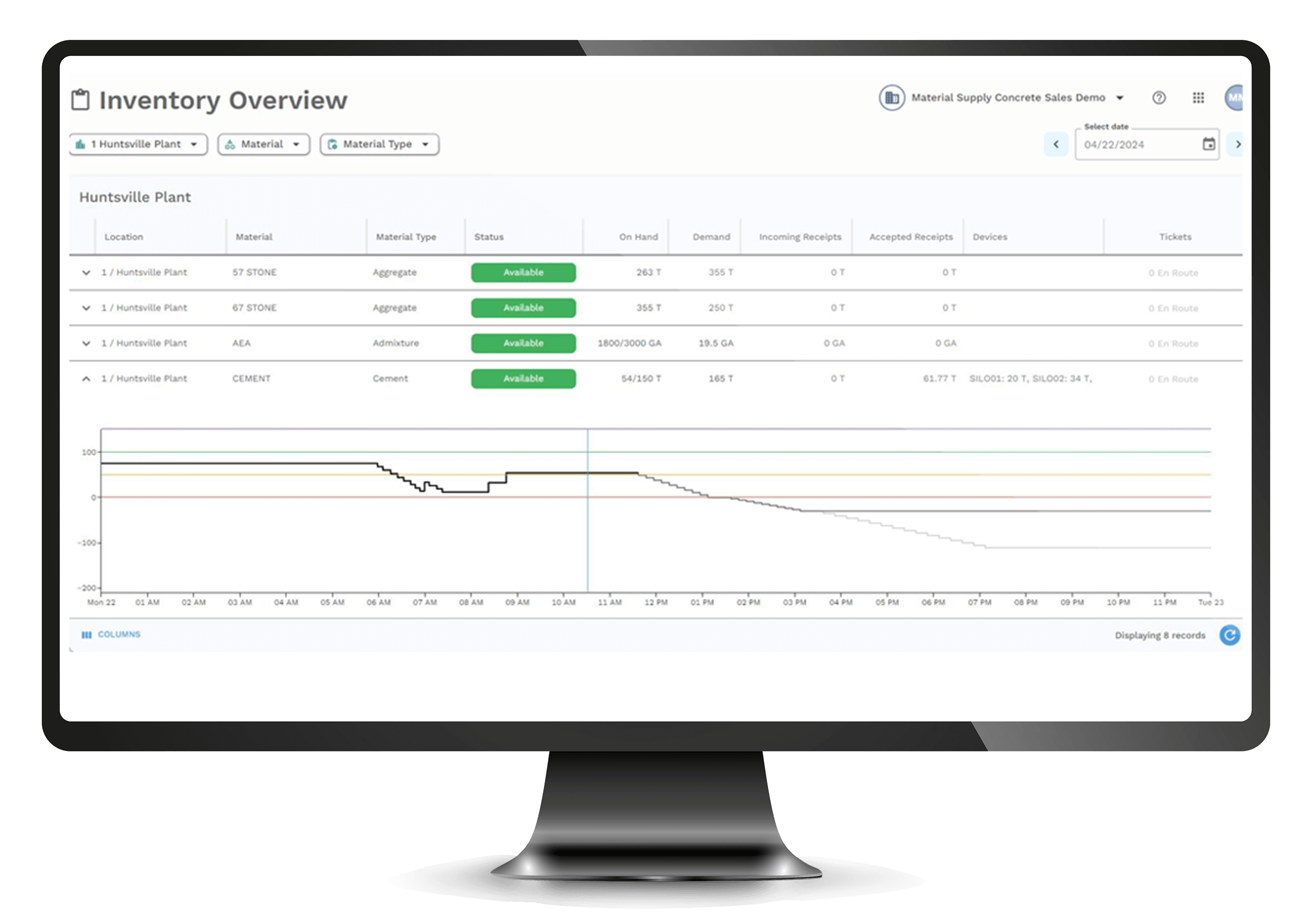Screen dimensions: 1312x924
Task: Sort by Status column header
Action: pyautogui.click(x=489, y=237)
